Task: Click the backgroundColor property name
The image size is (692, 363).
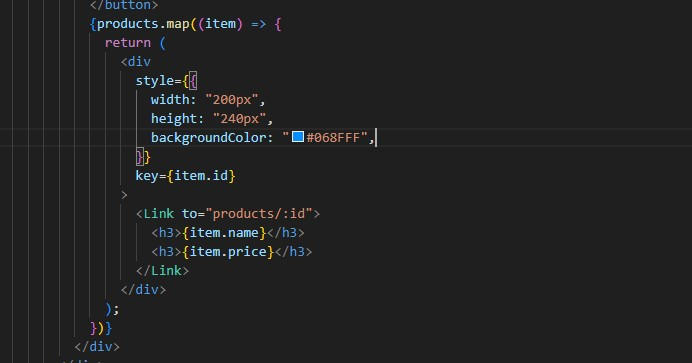Action: (x=208, y=138)
